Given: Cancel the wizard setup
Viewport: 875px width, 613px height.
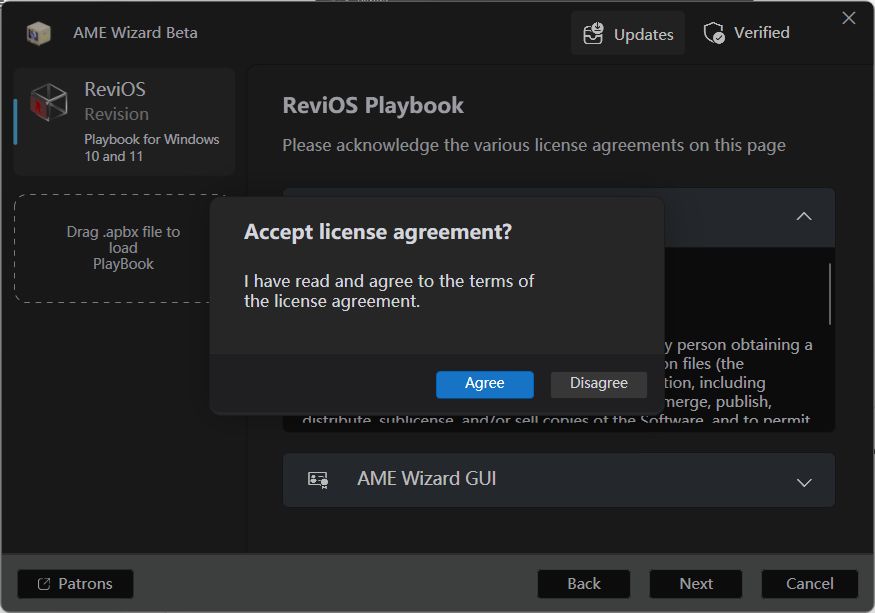Looking at the screenshot, I should point(810,584).
